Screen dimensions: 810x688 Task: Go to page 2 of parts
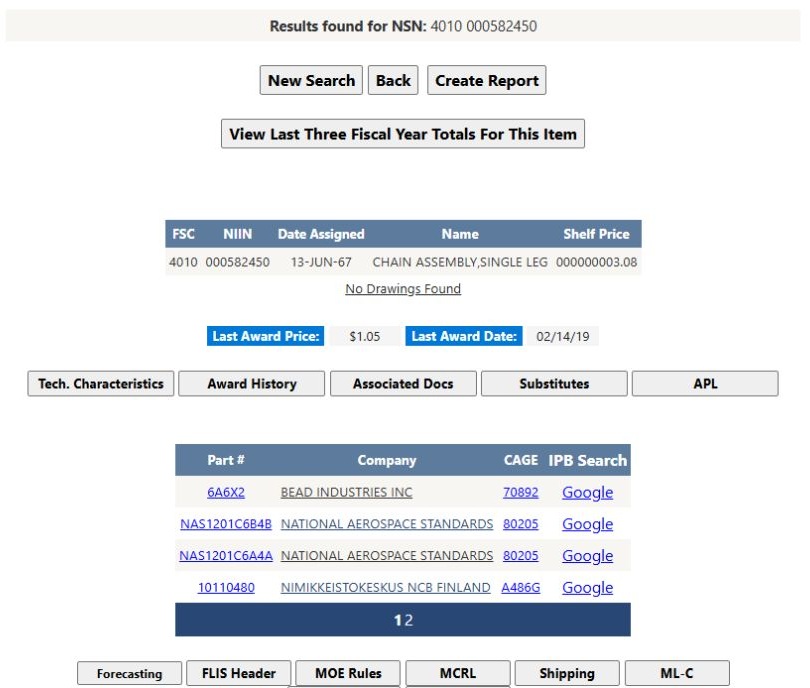409,620
